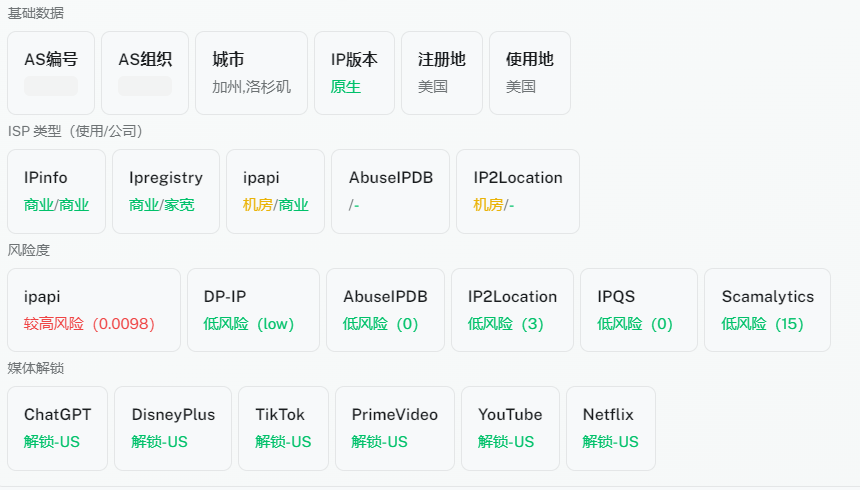Select the TikTok unlock card

point(283,428)
